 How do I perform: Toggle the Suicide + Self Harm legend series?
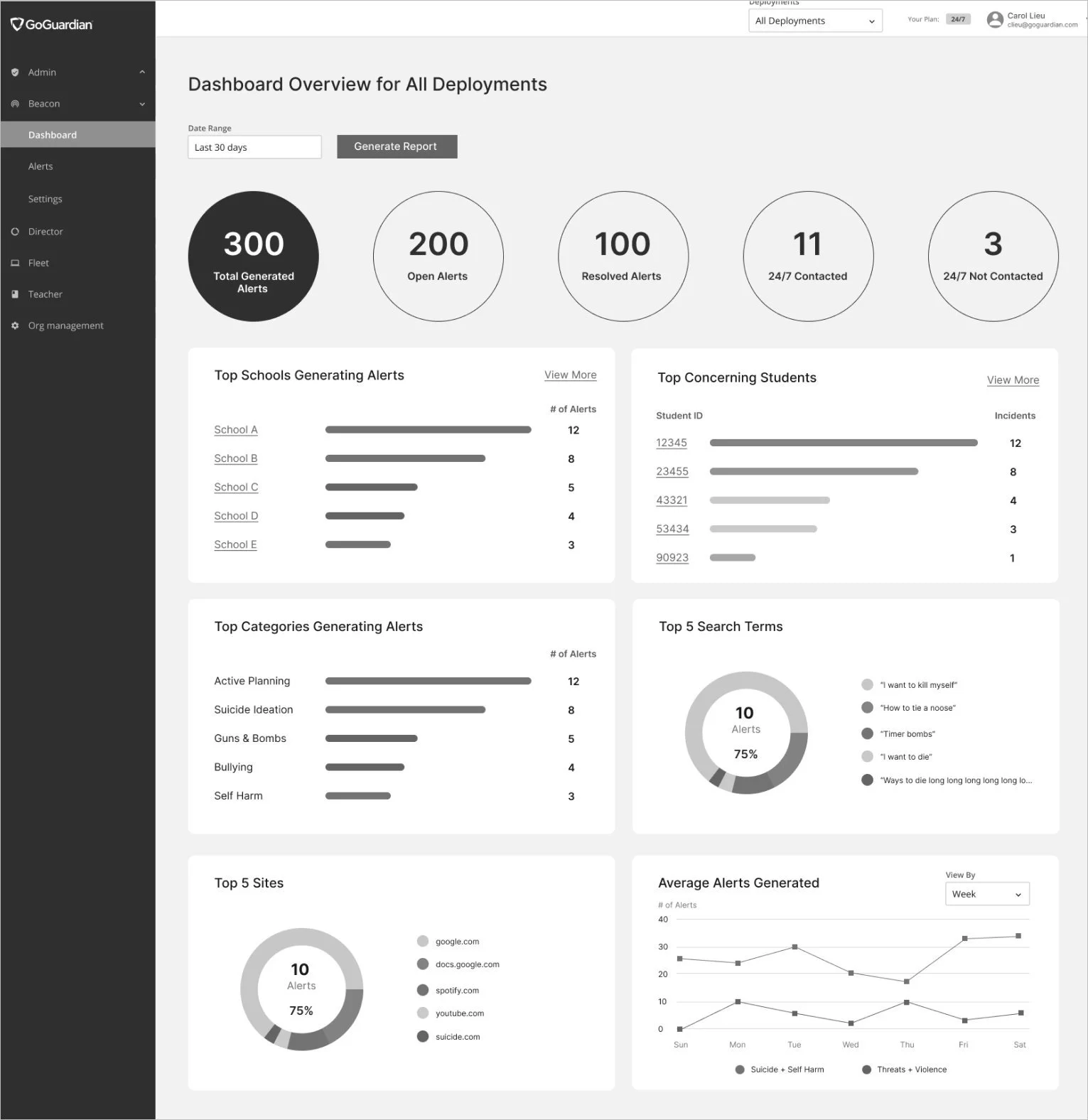(780, 1070)
